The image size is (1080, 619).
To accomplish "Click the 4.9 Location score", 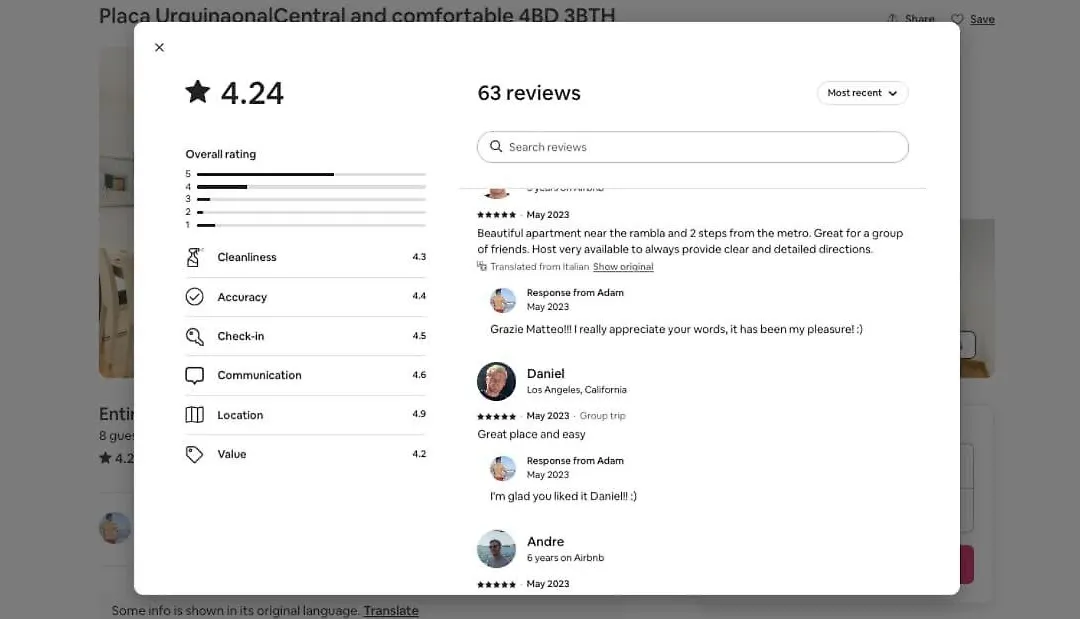I will coord(419,414).
